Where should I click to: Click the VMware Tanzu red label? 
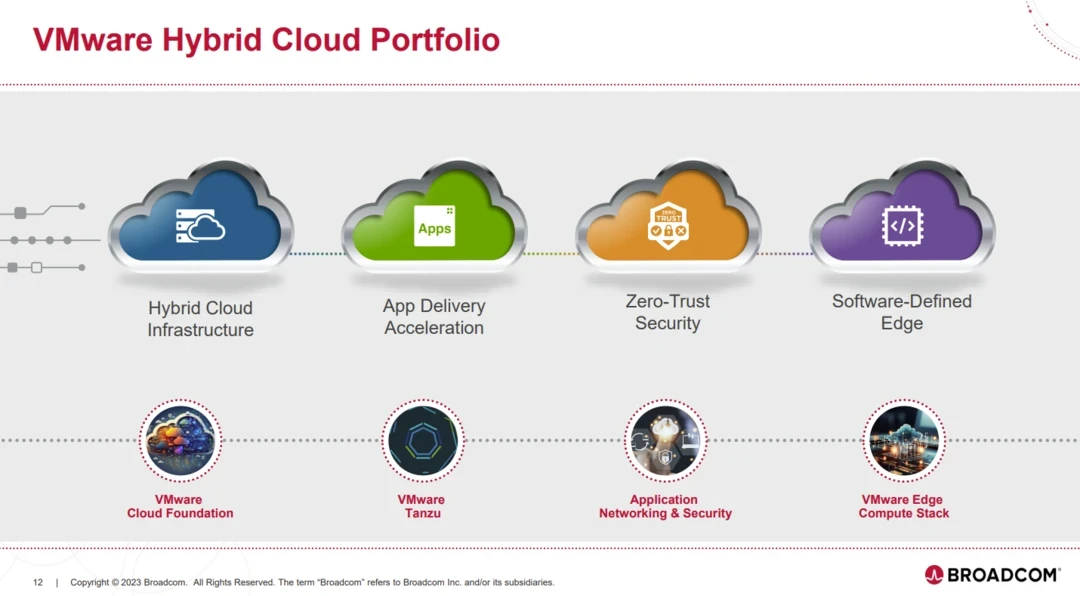tap(421, 507)
